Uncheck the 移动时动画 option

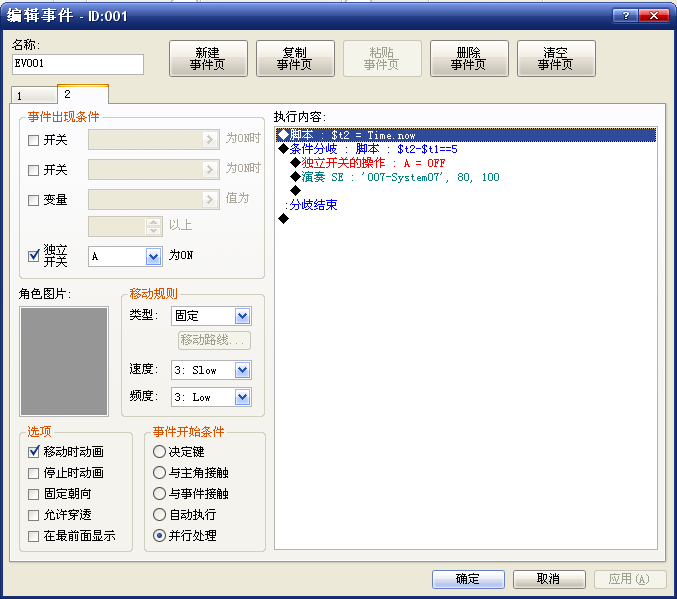[x=33, y=452]
